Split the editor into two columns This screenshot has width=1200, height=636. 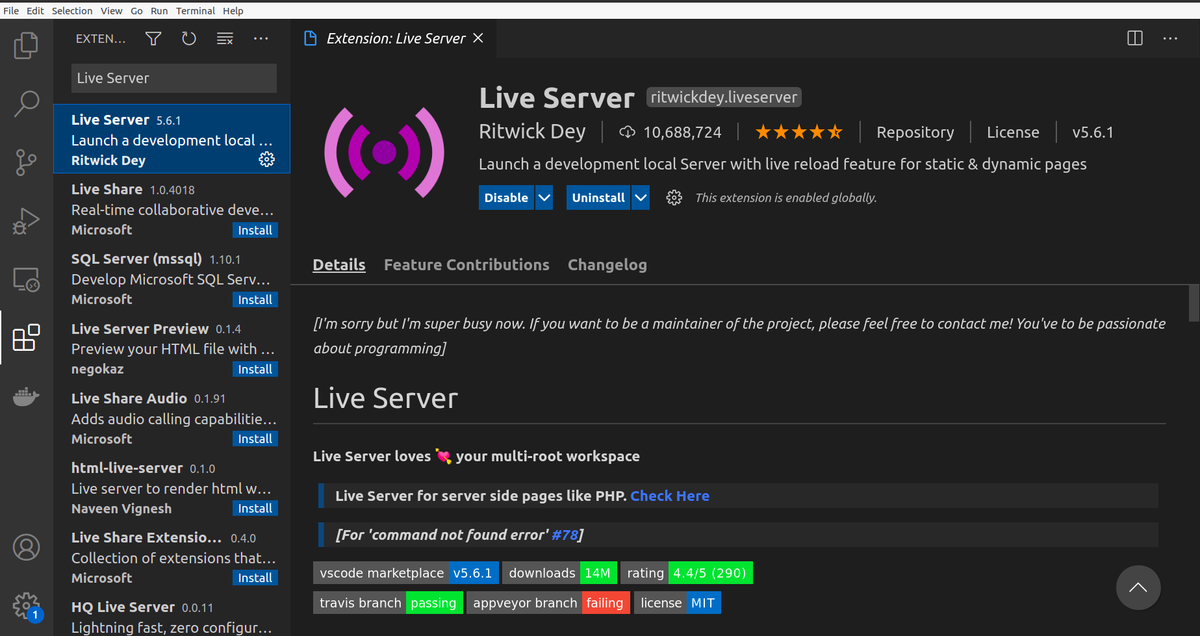[x=1134, y=38]
